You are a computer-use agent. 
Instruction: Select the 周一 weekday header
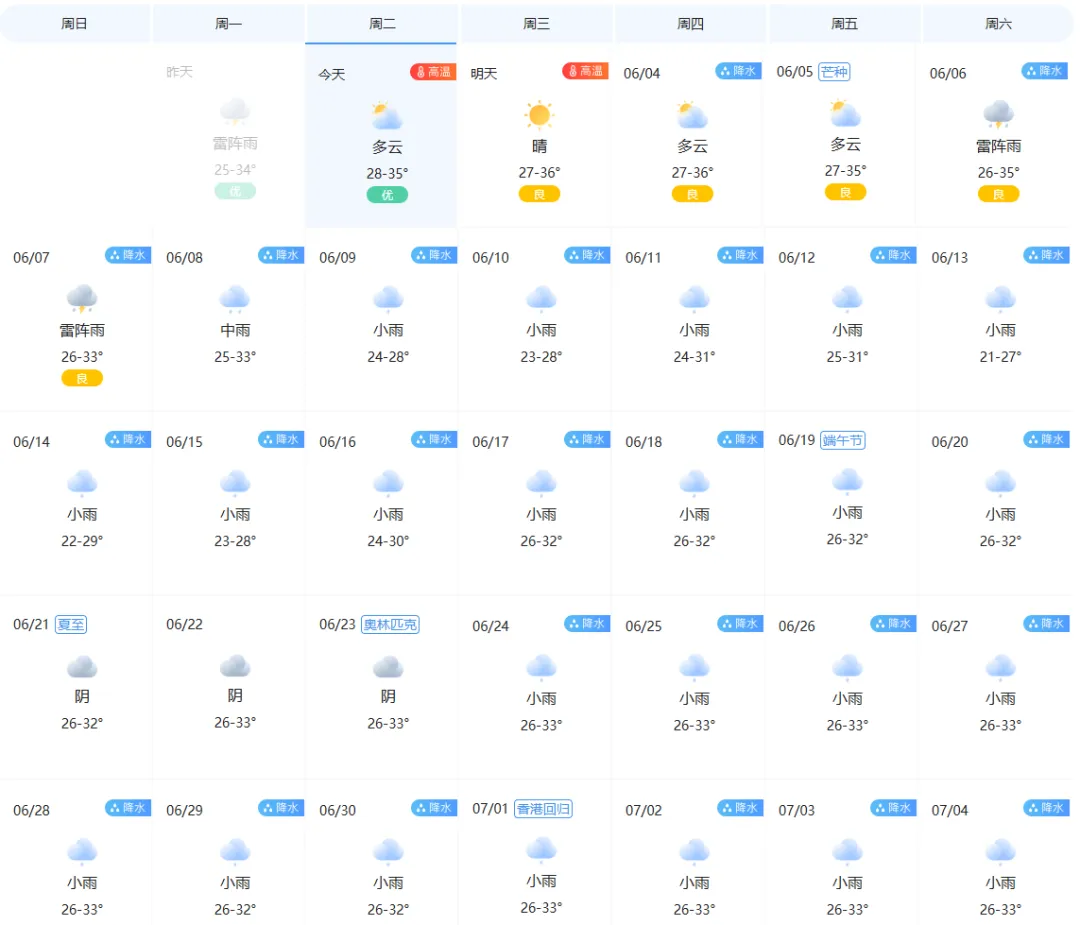[x=228, y=24]
